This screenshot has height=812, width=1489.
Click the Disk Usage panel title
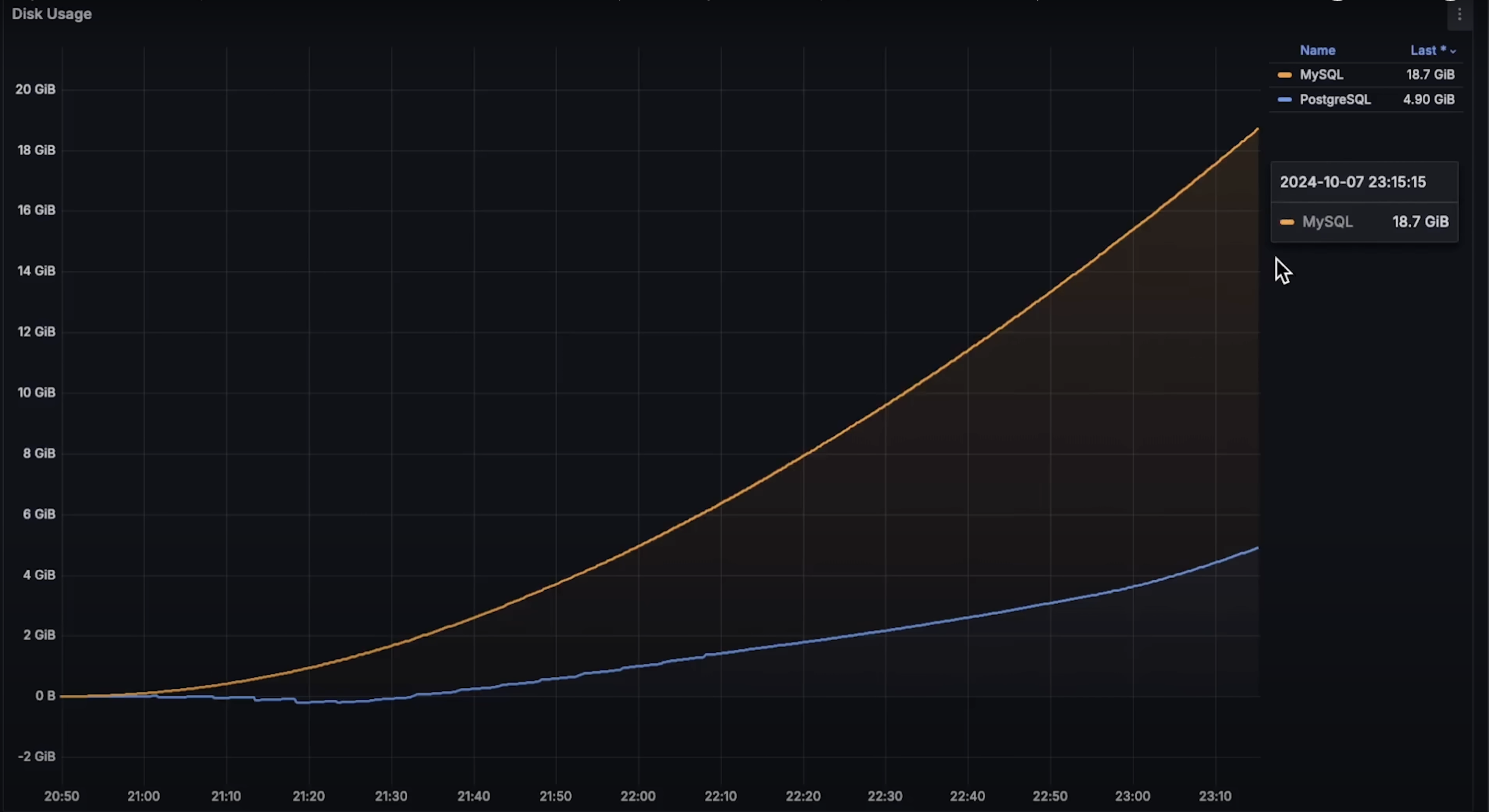[x=52, y=14]
